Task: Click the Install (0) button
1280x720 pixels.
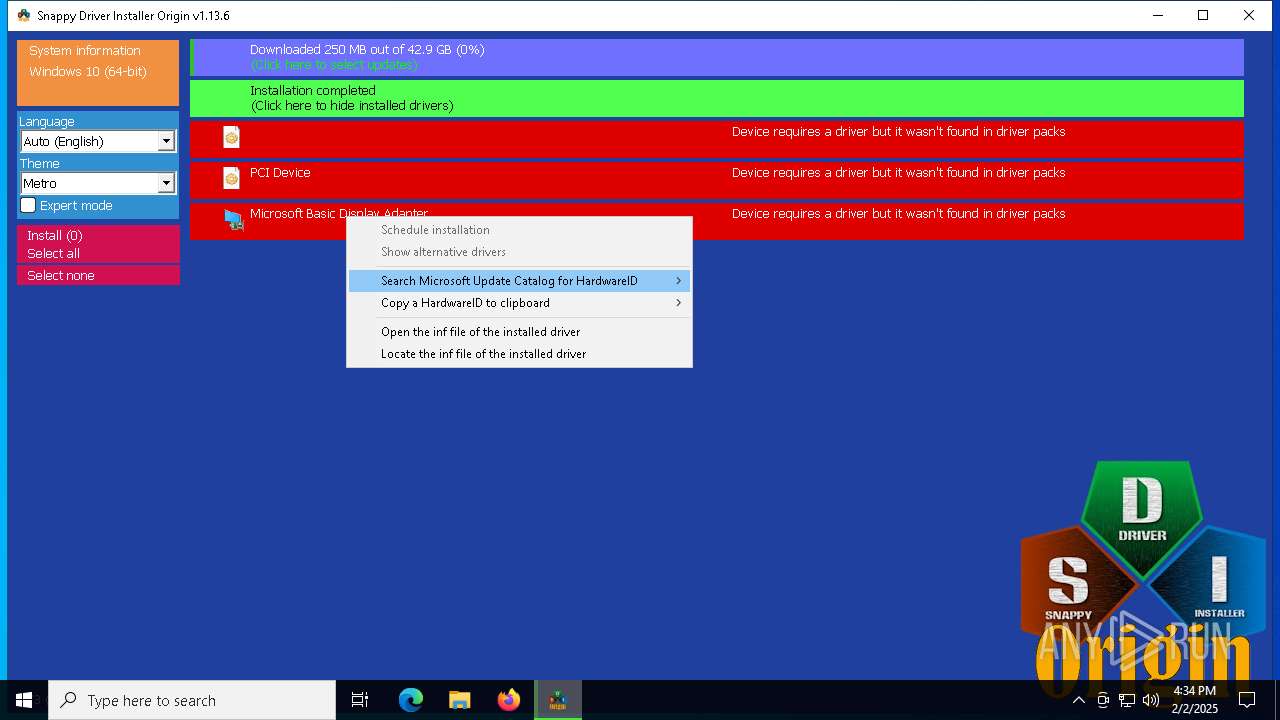Action: coord(98,235)
